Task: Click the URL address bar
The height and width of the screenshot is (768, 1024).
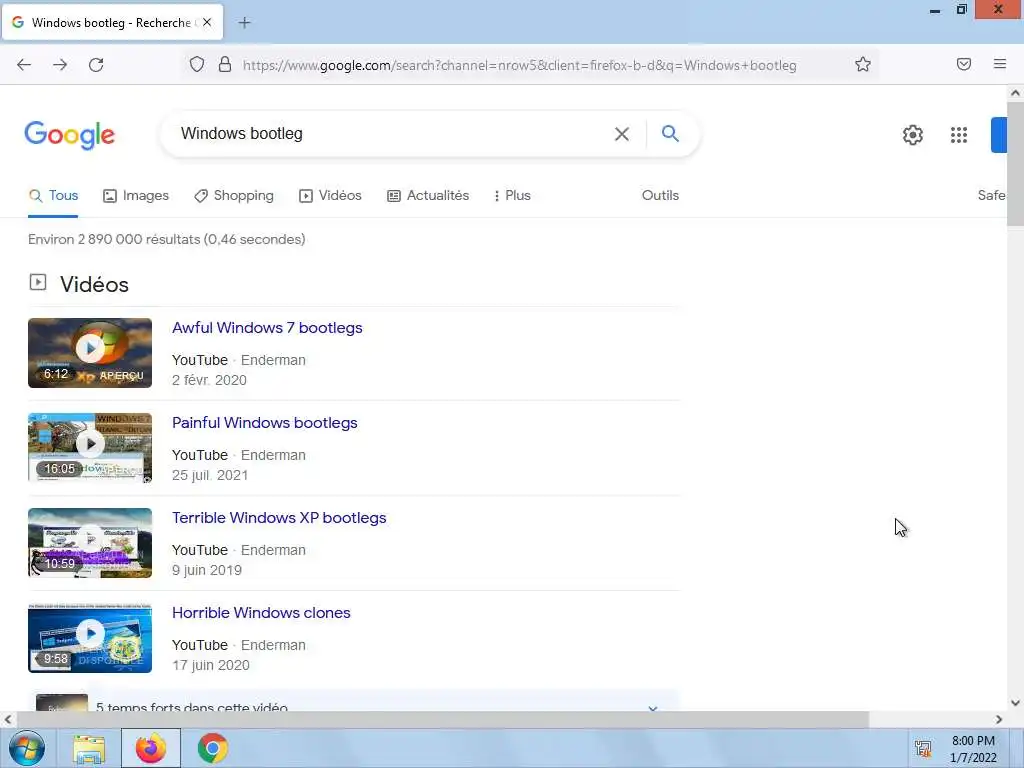Action: coord(519,65)
